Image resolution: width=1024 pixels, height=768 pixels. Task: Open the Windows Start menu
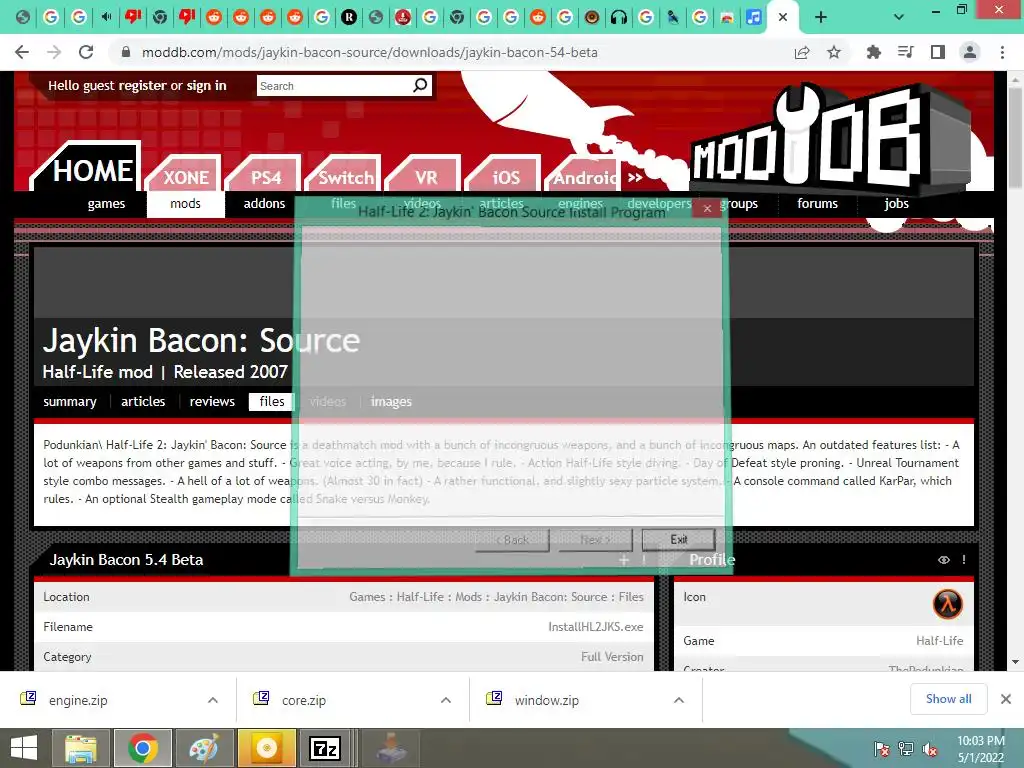pos(24,748)
